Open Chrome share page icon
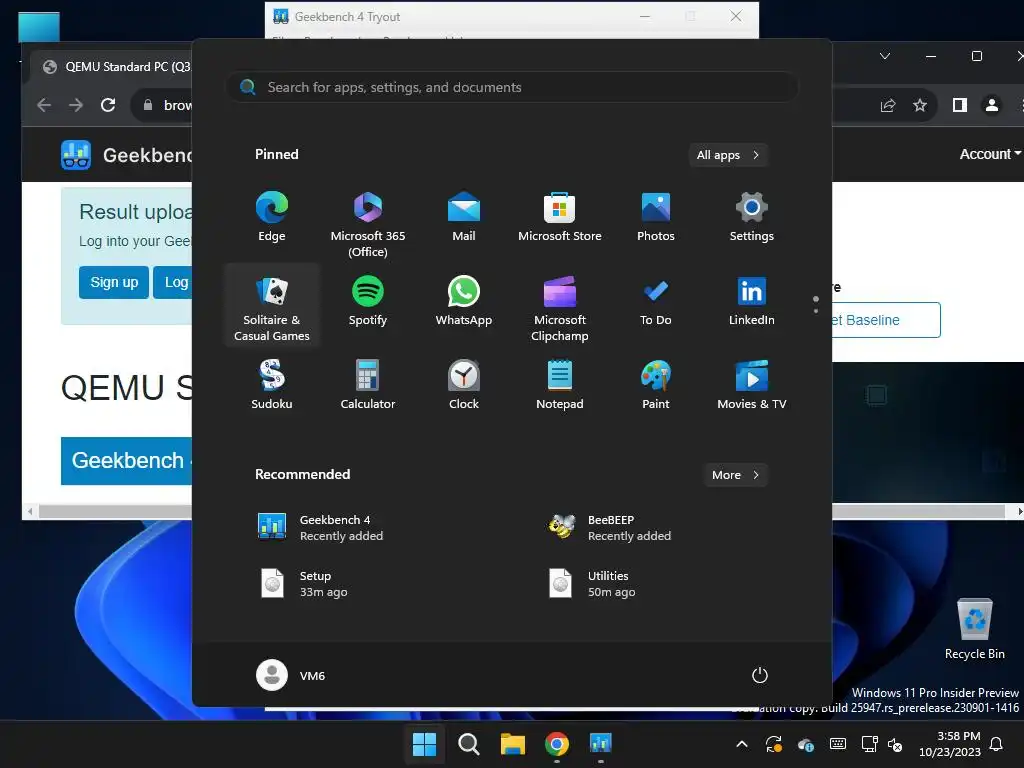 [888, 105]
